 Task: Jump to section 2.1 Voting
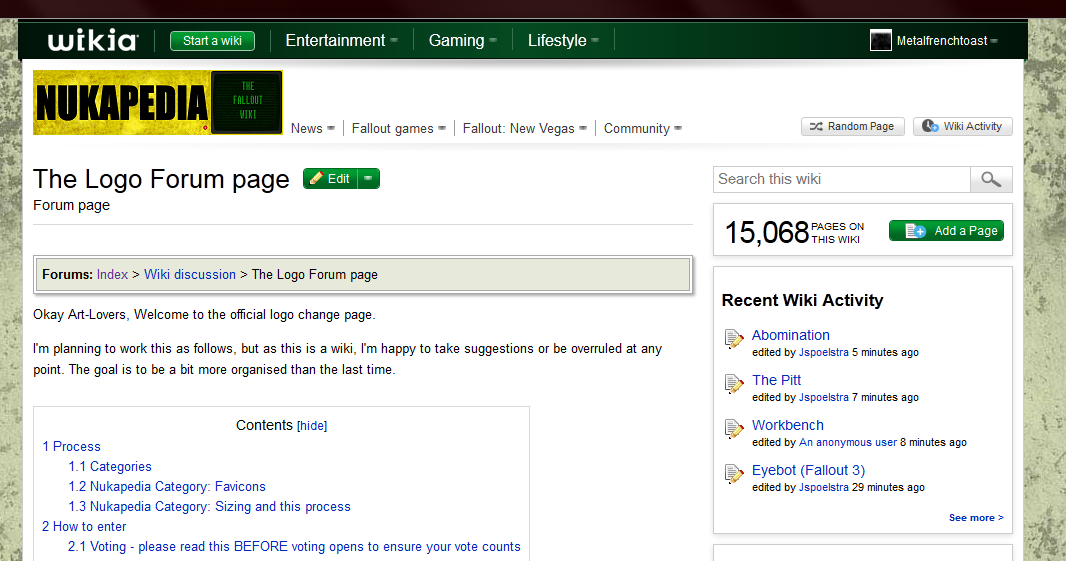tap(294, 547)
